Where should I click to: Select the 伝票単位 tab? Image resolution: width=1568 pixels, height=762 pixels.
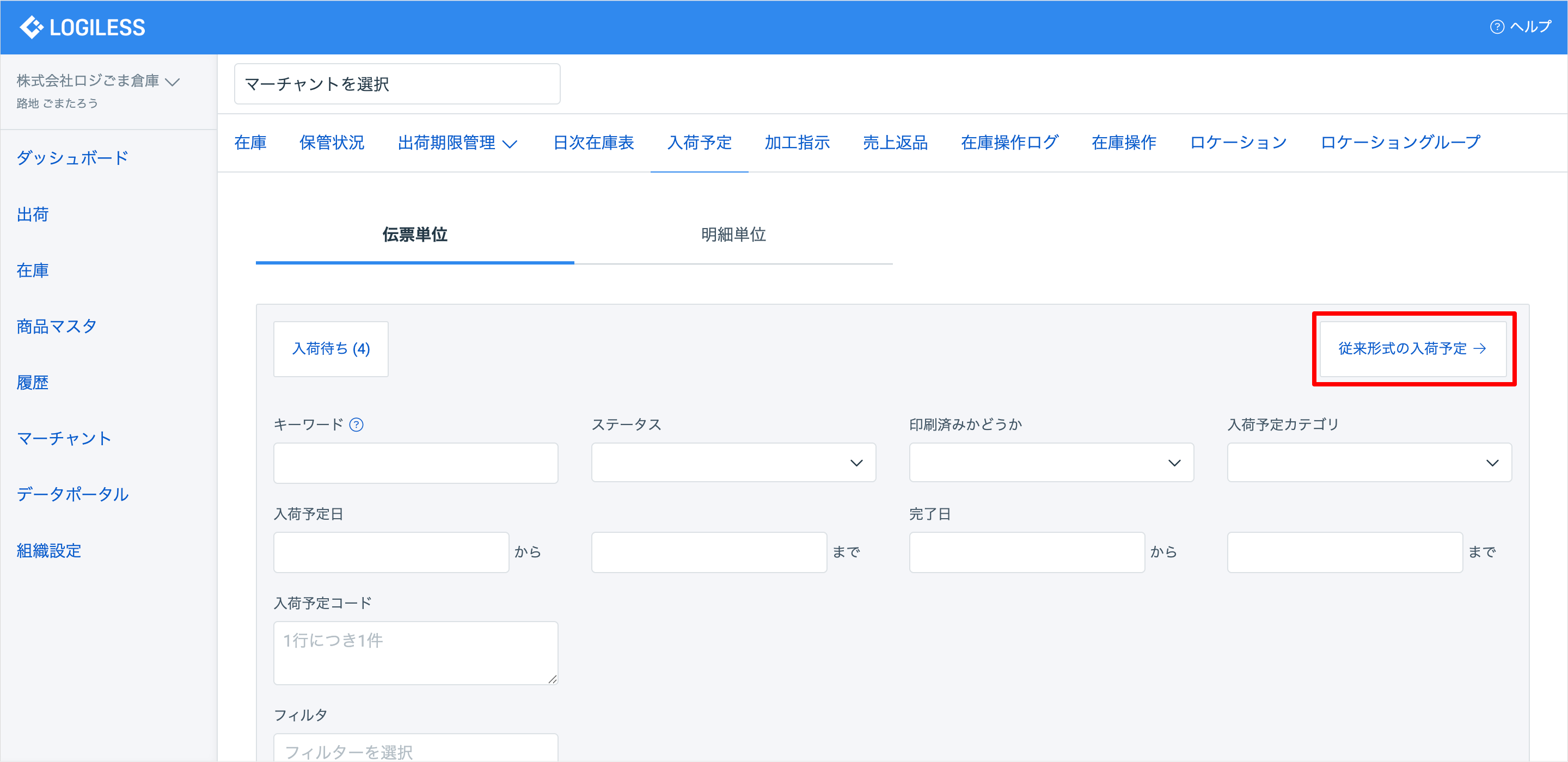click(414, 235)
